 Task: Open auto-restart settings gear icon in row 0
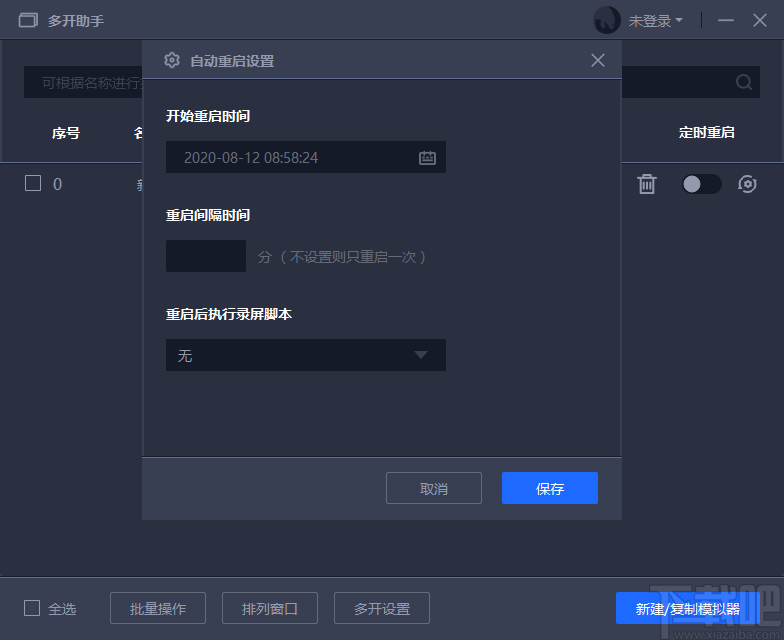[747, 184]
